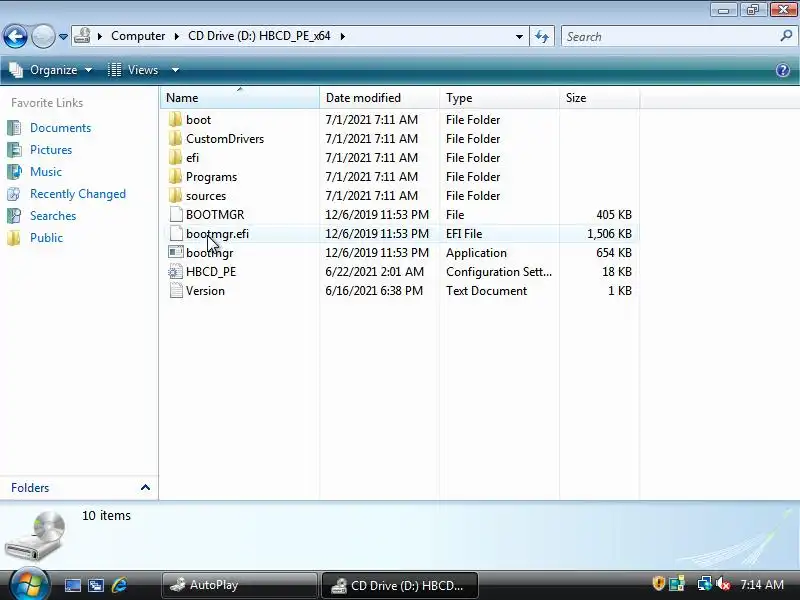
Task: Click the muted volume tray icon
Action: [722, 584]
